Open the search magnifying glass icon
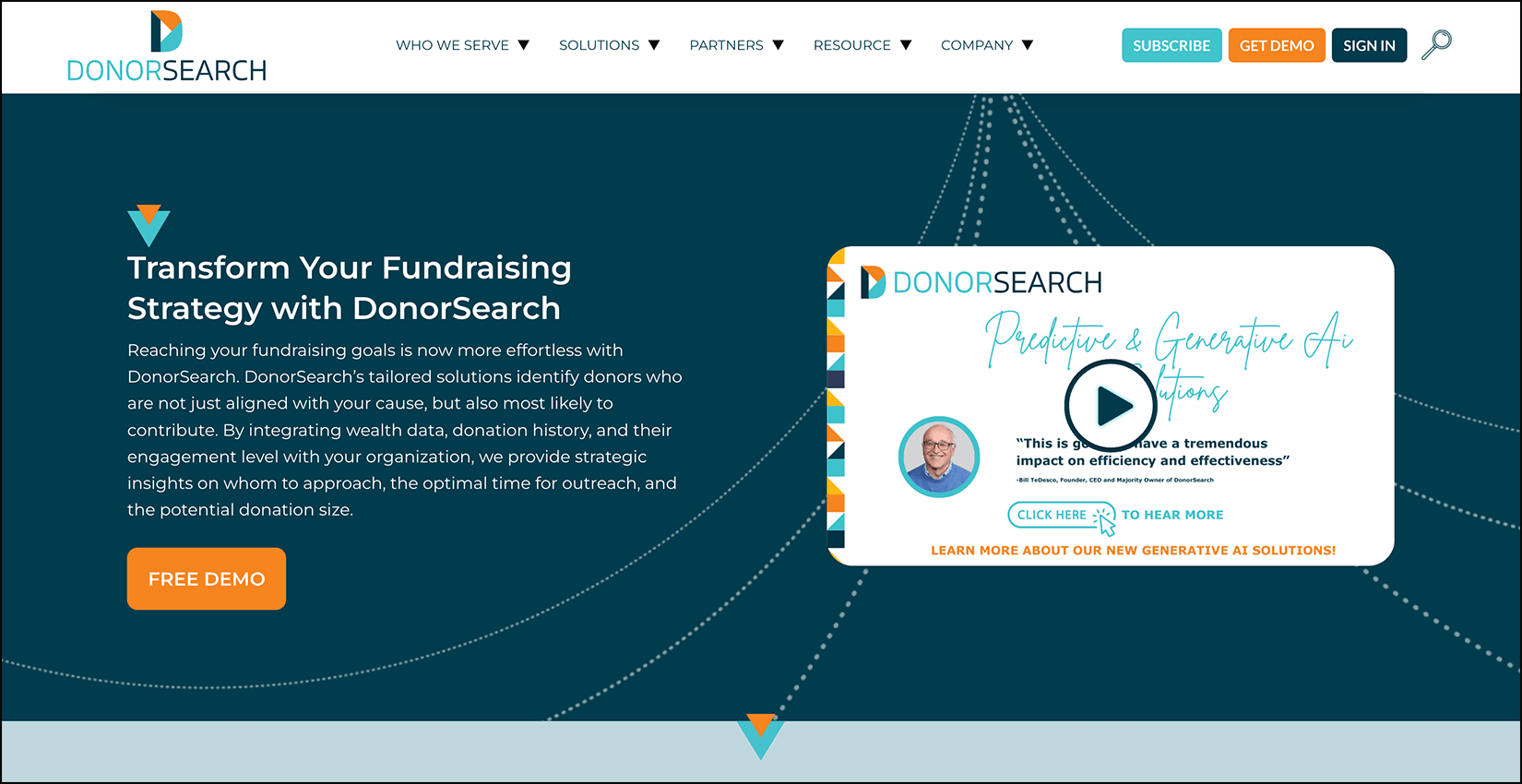 click(x=1436, y=44)
